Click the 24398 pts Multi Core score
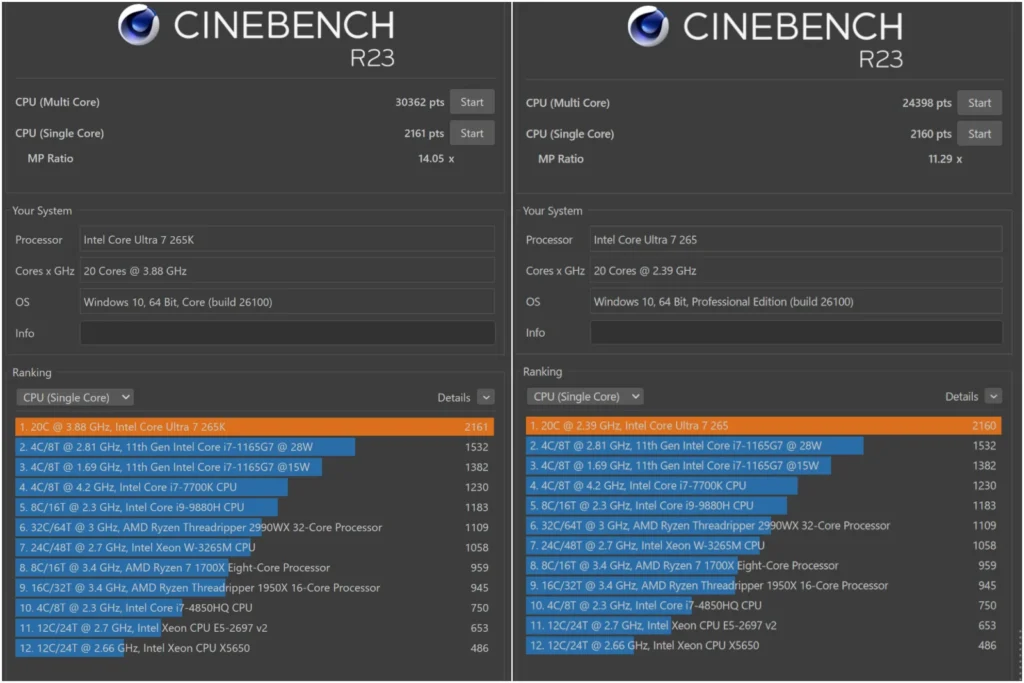 [x=927, y=103]
